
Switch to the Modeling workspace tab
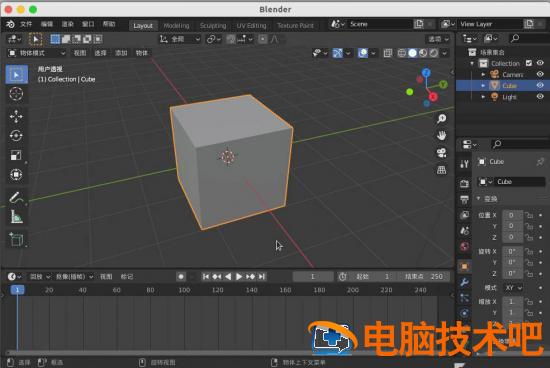[x=176, y=26]
